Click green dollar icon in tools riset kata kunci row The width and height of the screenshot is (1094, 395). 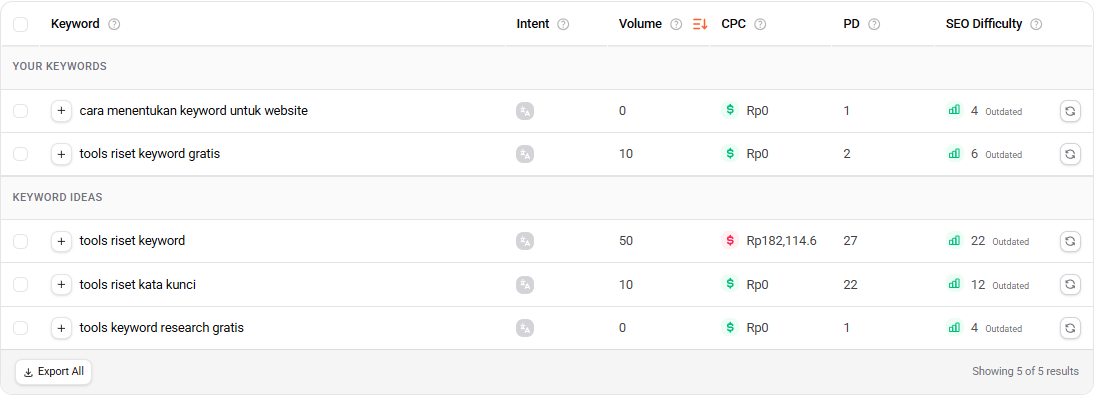[x=730, y=284]
